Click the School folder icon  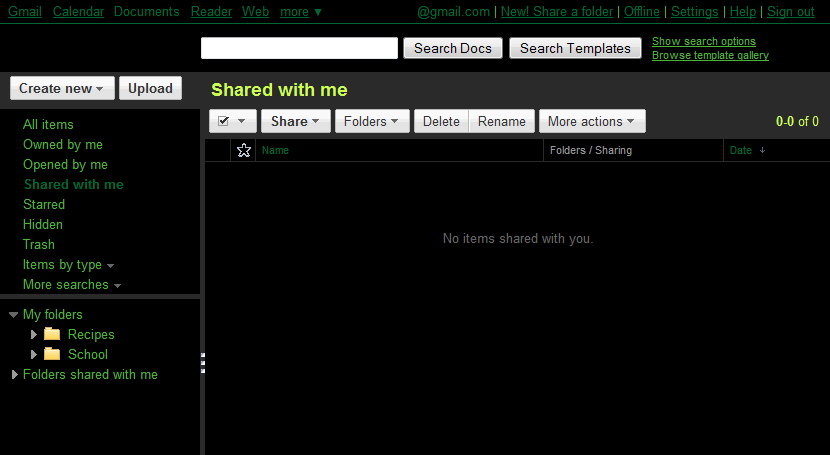(x=52, y=354)
